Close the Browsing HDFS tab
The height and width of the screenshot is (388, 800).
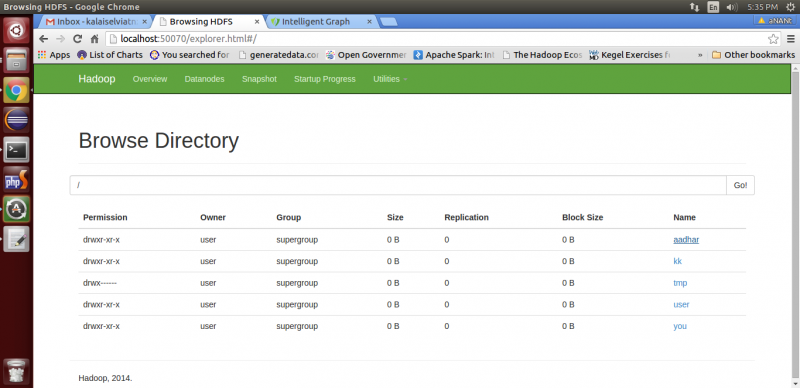tap(257, 21)
